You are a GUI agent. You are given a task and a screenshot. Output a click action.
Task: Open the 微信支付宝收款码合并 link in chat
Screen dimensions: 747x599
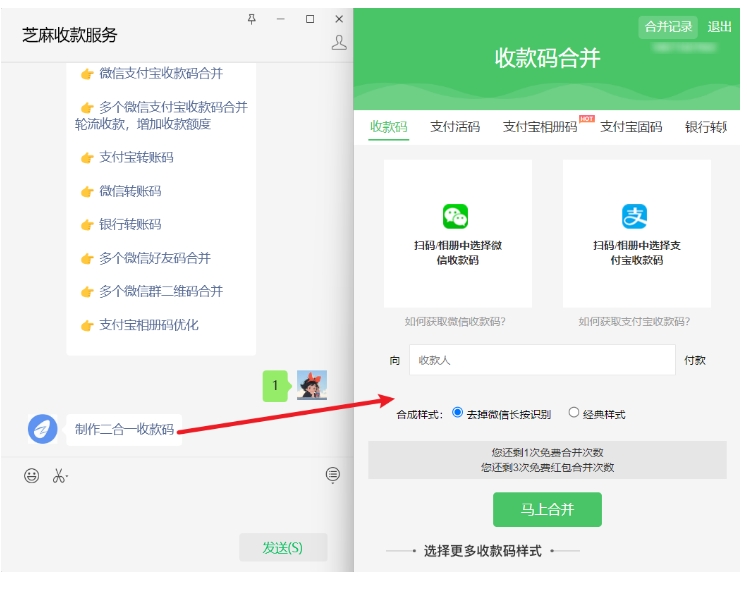[161, 73]
